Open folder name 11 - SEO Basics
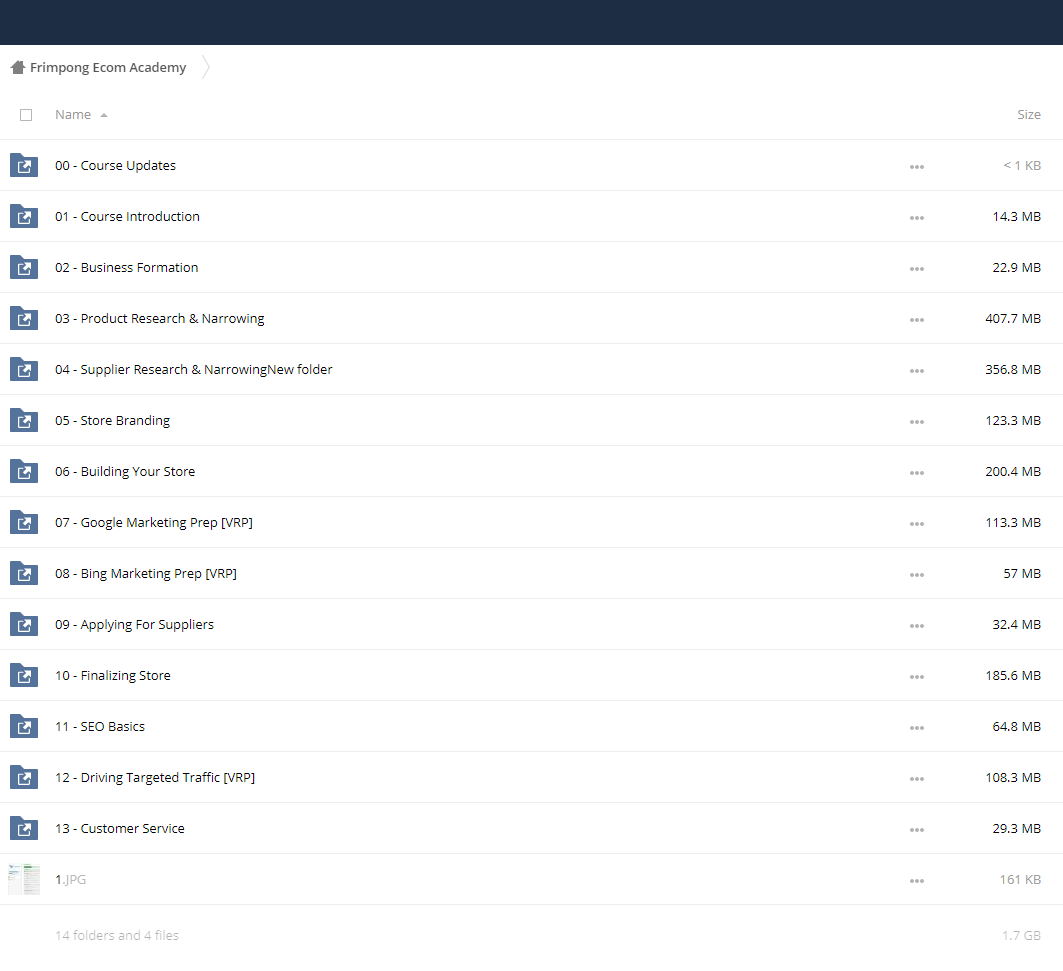Screen dimensions: 1063x971 click(x=100, y=726)
